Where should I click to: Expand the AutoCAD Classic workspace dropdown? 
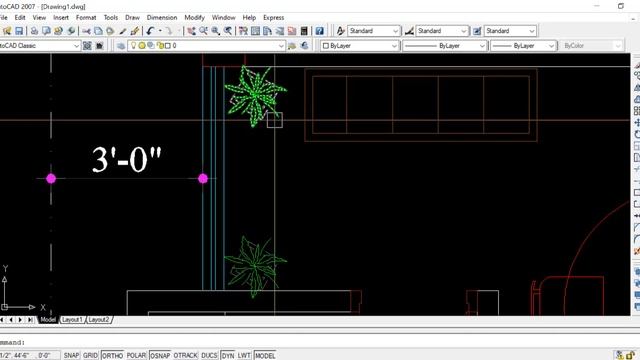tap(76, 46)
